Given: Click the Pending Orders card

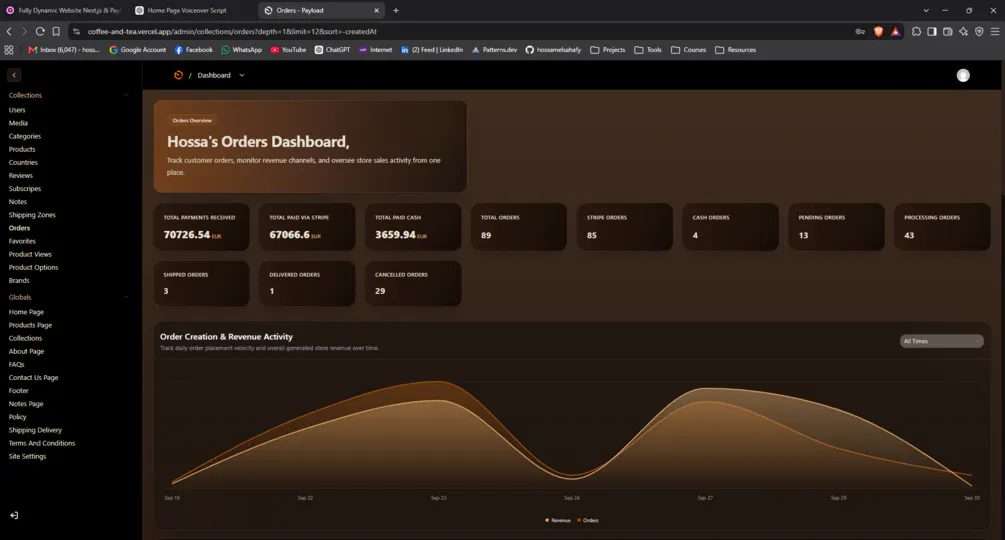Looking at the screenshot, I should (x=836, y=227).
